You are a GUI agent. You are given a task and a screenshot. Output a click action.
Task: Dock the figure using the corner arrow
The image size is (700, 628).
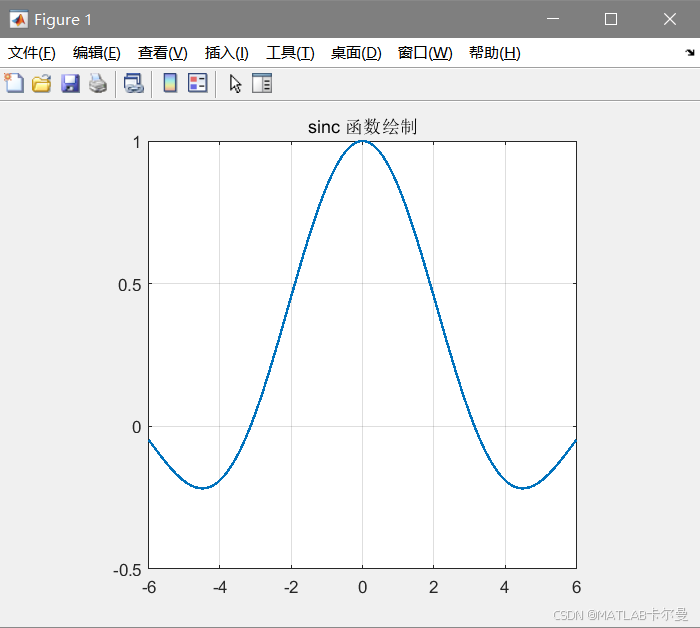coord(690,53)
